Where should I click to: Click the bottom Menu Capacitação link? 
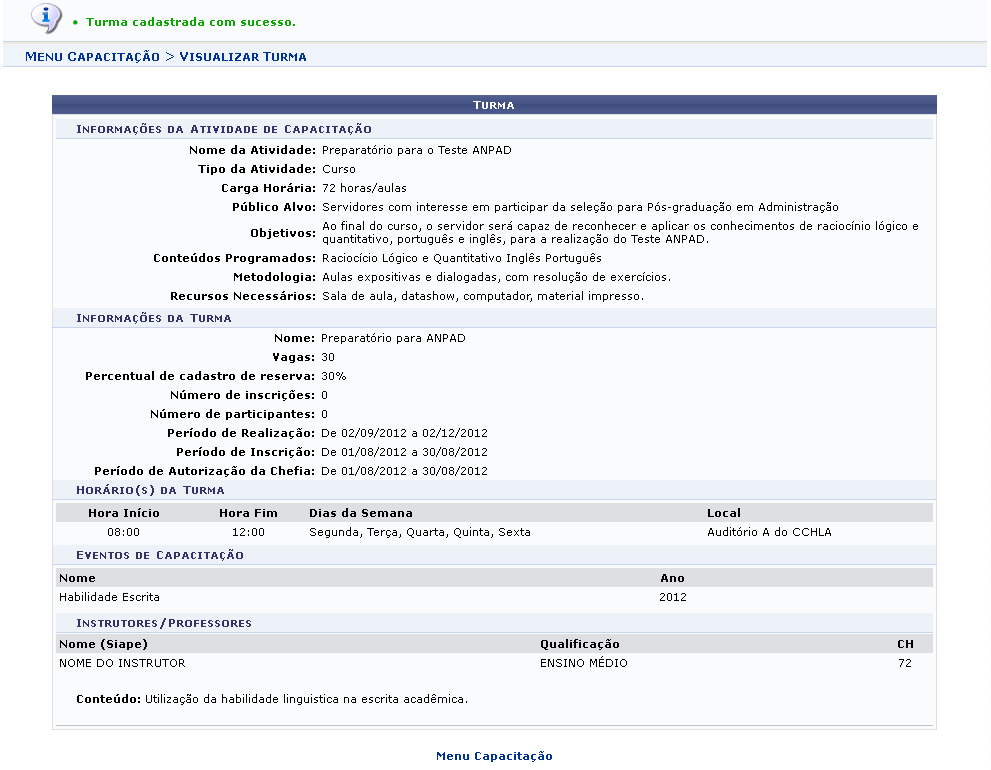[x=494, y=756]
